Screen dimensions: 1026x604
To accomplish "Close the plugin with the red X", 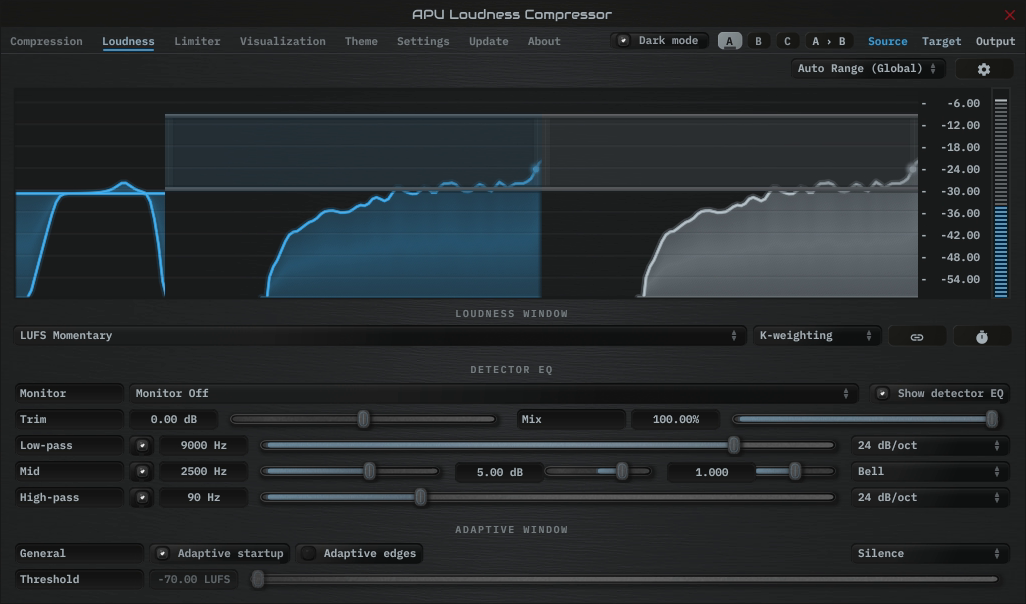I will click(1010, 14).
